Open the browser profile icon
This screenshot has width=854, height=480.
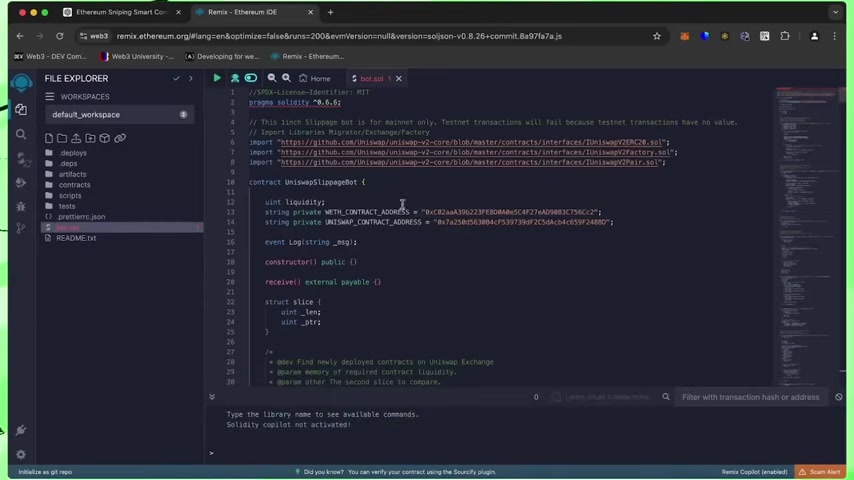(814, 36)
